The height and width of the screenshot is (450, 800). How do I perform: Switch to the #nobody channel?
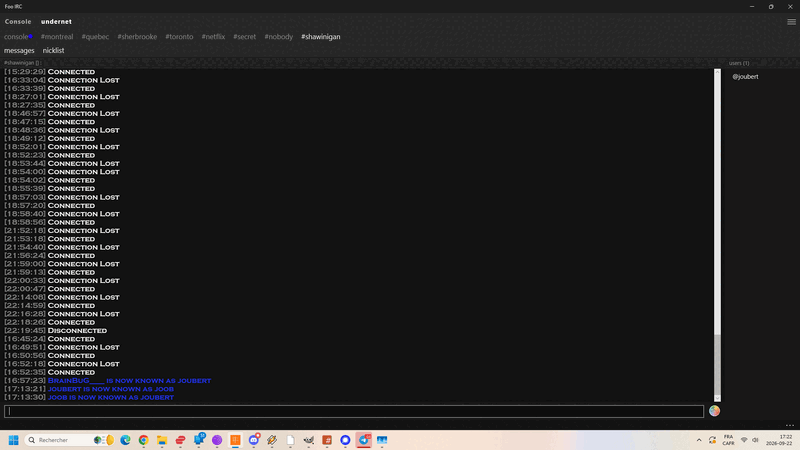coord(279,37)
